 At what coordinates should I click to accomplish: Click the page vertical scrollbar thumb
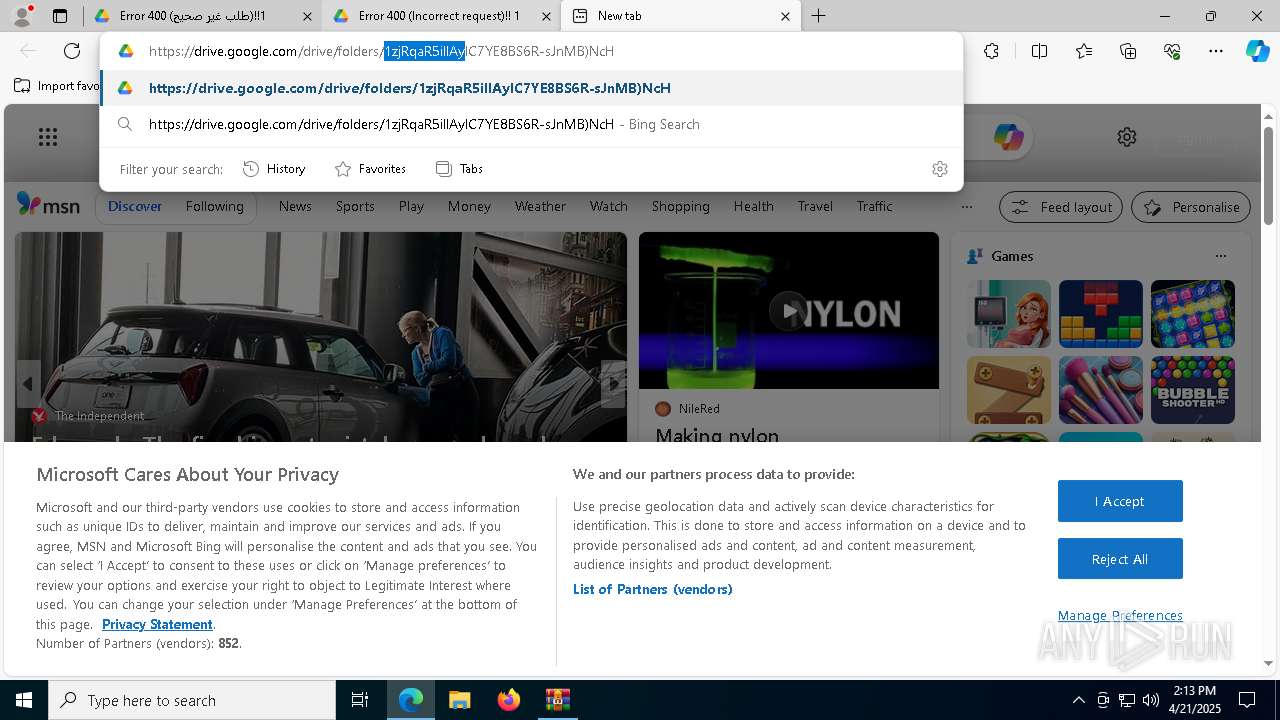1268,175
